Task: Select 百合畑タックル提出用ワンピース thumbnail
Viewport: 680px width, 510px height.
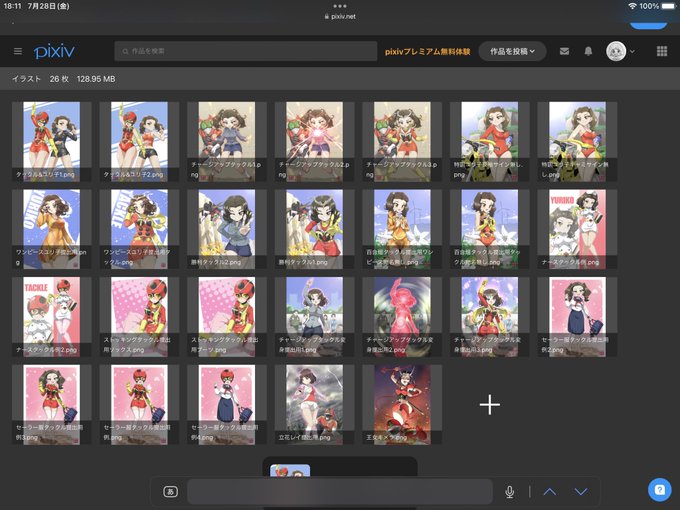Action: tap(402, 229)
